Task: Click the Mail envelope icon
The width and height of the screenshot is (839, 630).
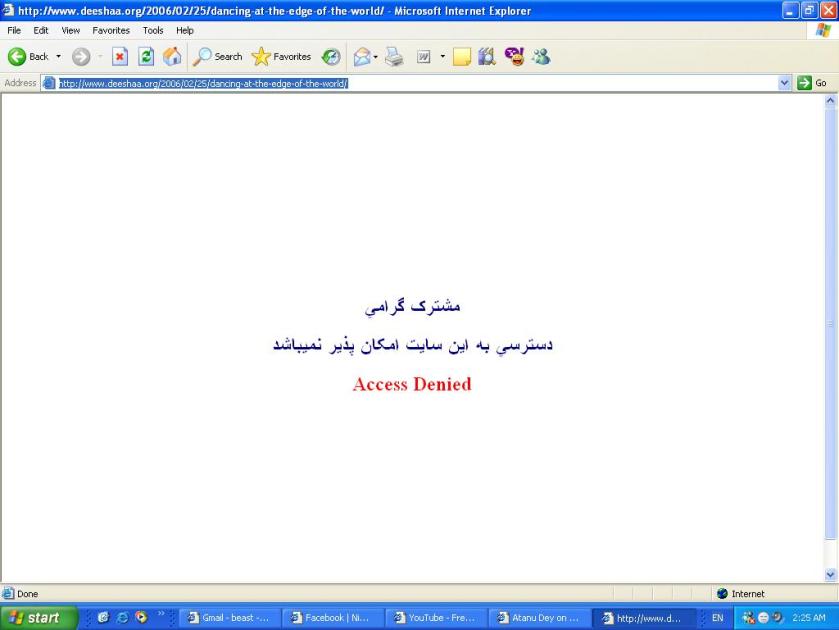Action: 362,56
